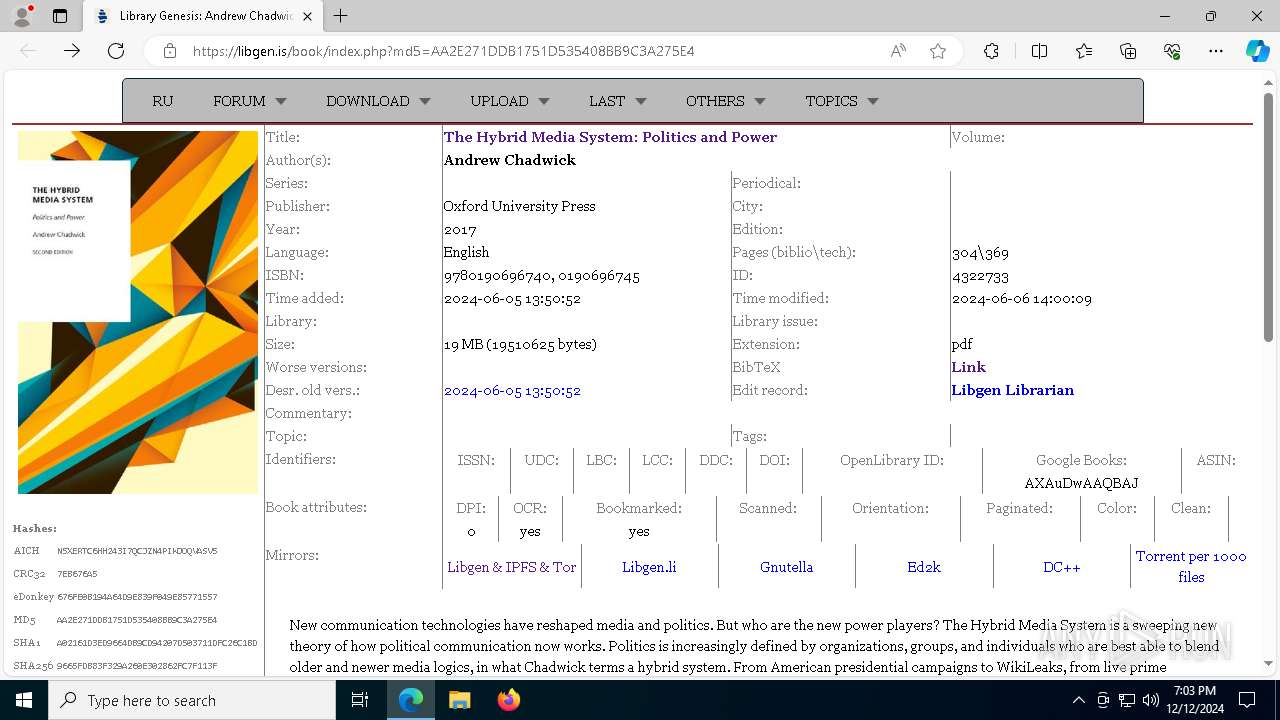Open Libgen & IPFS & Tor mirror
1280x720 pixels.
(512, 567)
